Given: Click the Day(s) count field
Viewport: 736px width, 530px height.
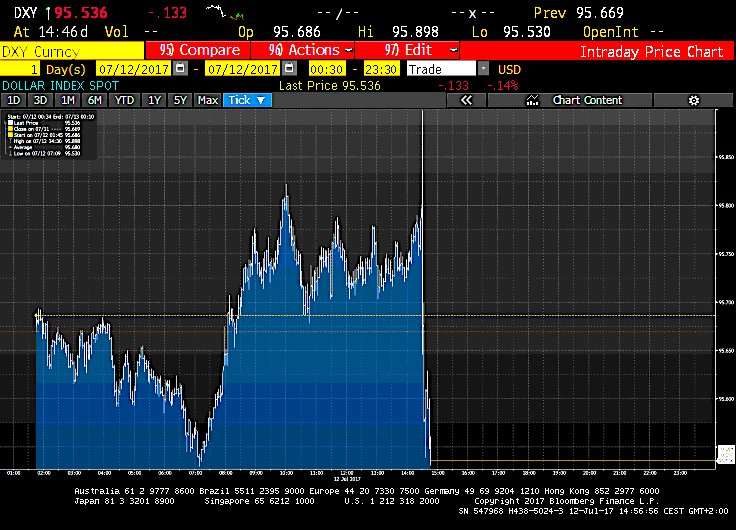Looking at the screenshot, I should (20, 69).
